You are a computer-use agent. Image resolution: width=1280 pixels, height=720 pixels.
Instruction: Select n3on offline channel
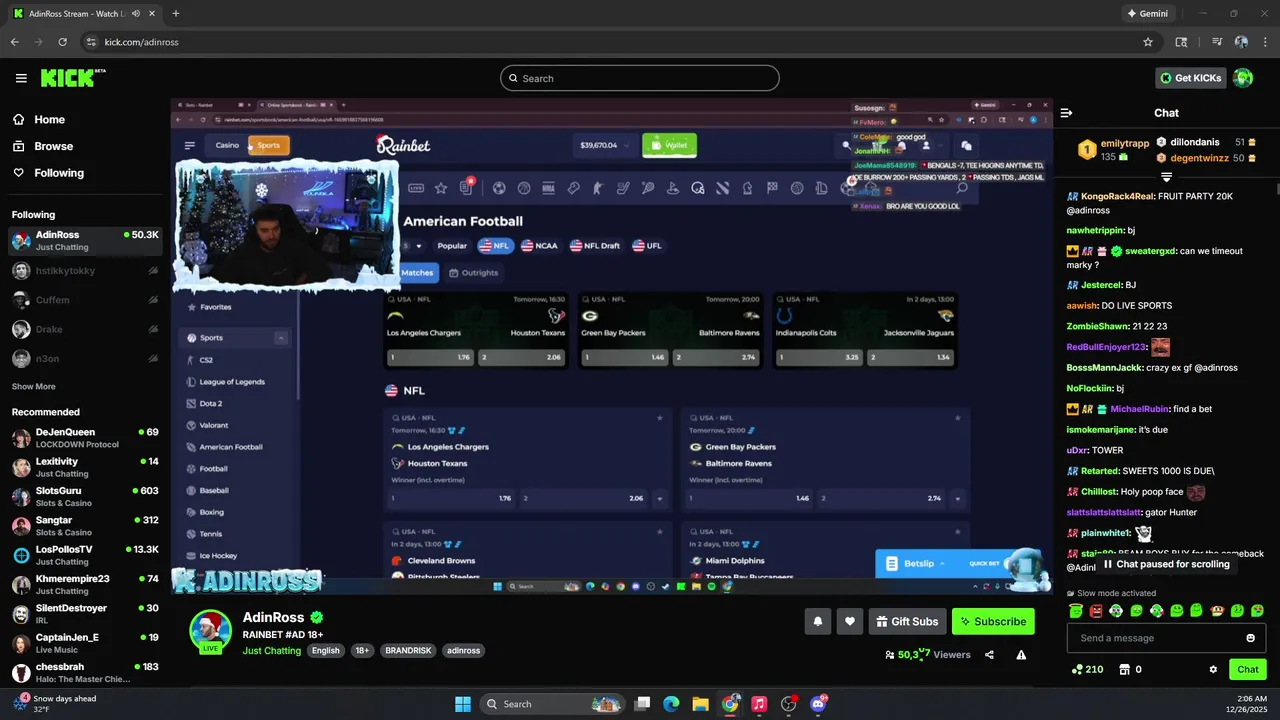(x=84, y=358)
